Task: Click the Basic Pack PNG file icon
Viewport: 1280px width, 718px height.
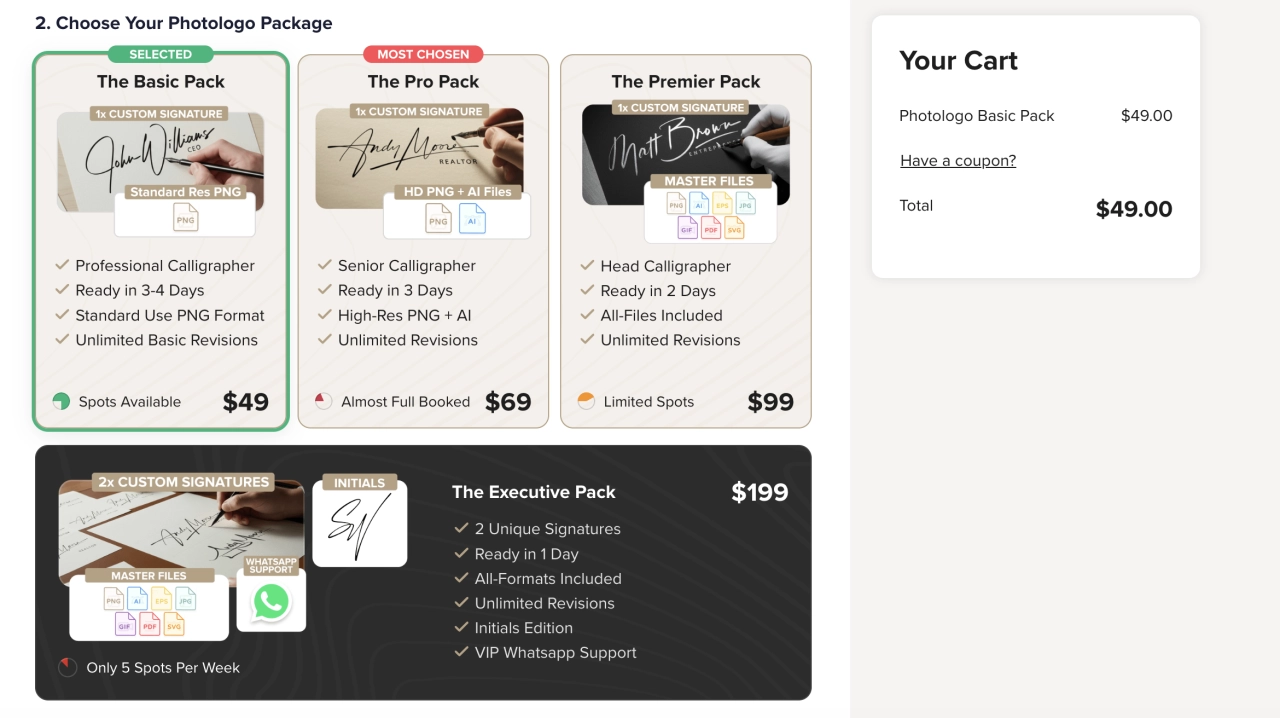Action: [x=185, y=218]
